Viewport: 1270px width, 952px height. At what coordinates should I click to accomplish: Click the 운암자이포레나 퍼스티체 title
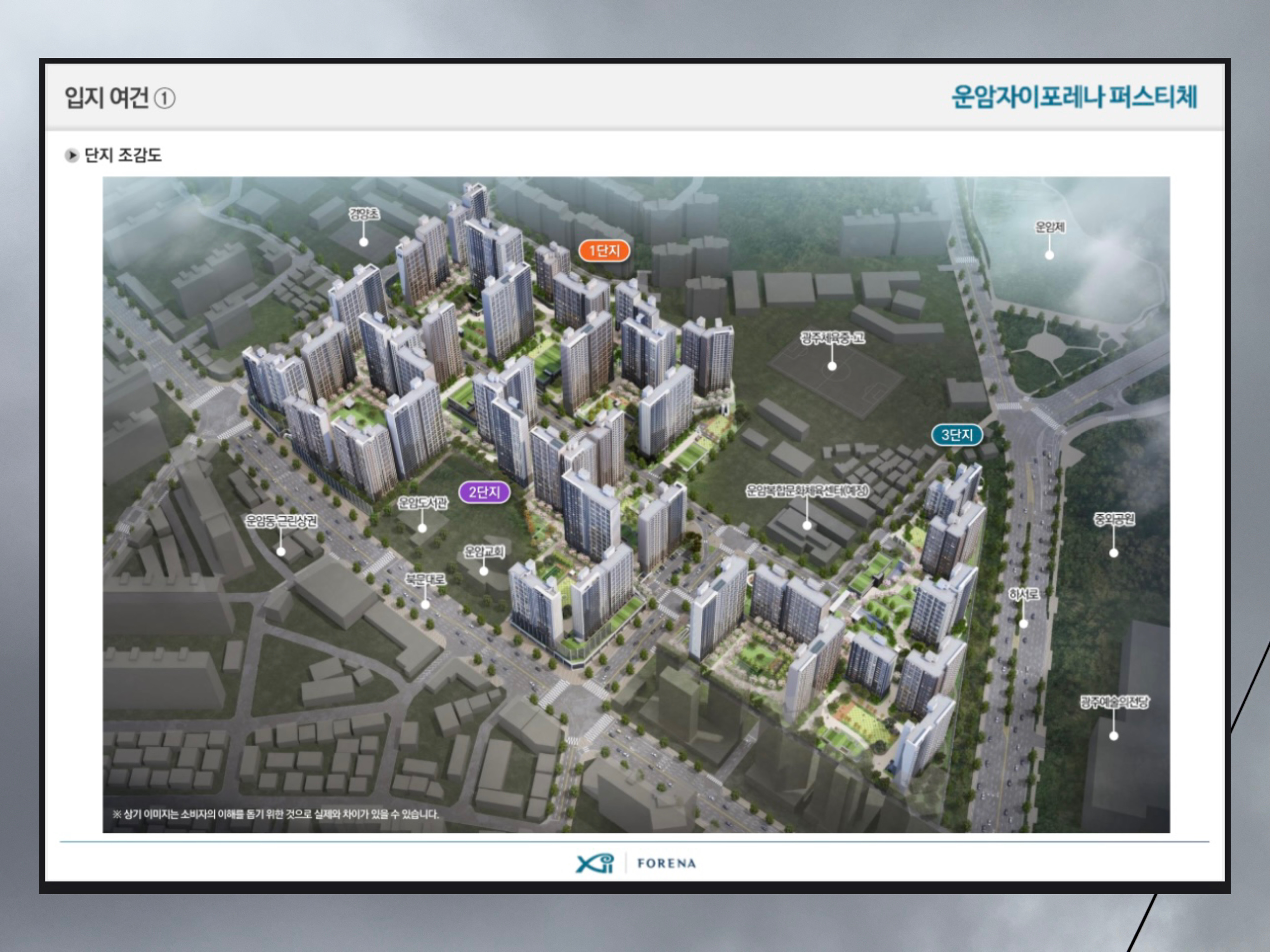tap(1074, 97)
